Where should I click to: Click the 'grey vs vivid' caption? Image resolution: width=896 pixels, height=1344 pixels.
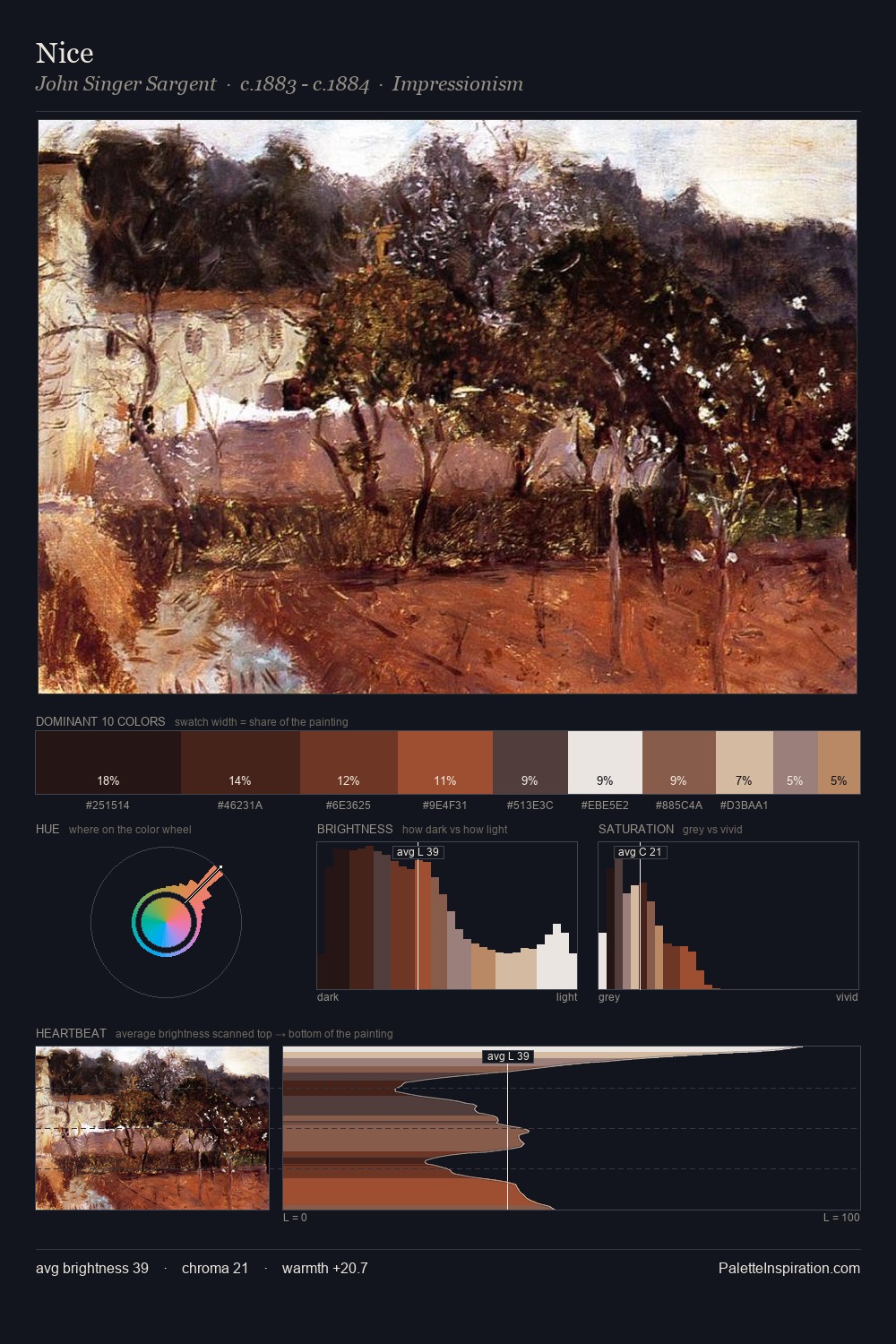tap(712, 830)
